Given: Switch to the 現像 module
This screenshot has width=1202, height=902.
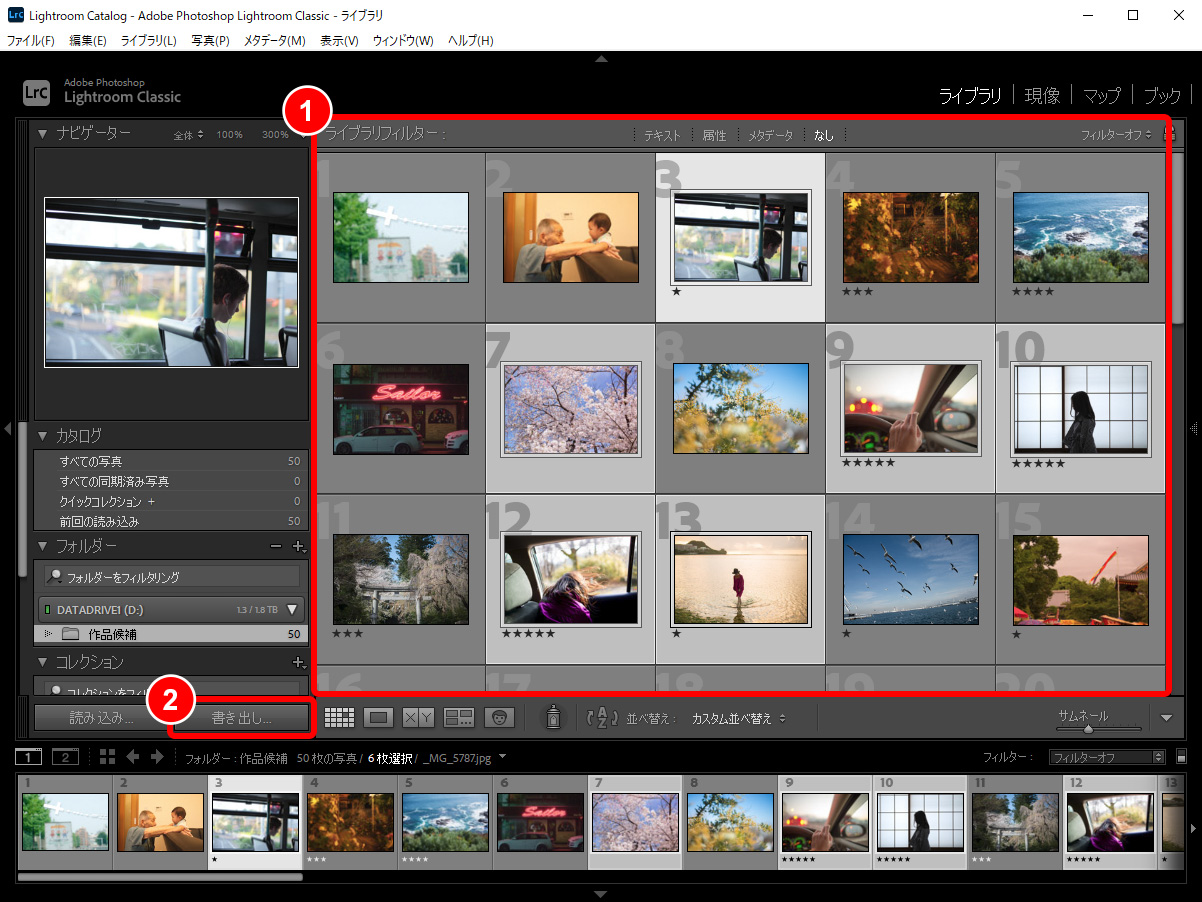Looking at the screenshot, I should (1042, 96).
